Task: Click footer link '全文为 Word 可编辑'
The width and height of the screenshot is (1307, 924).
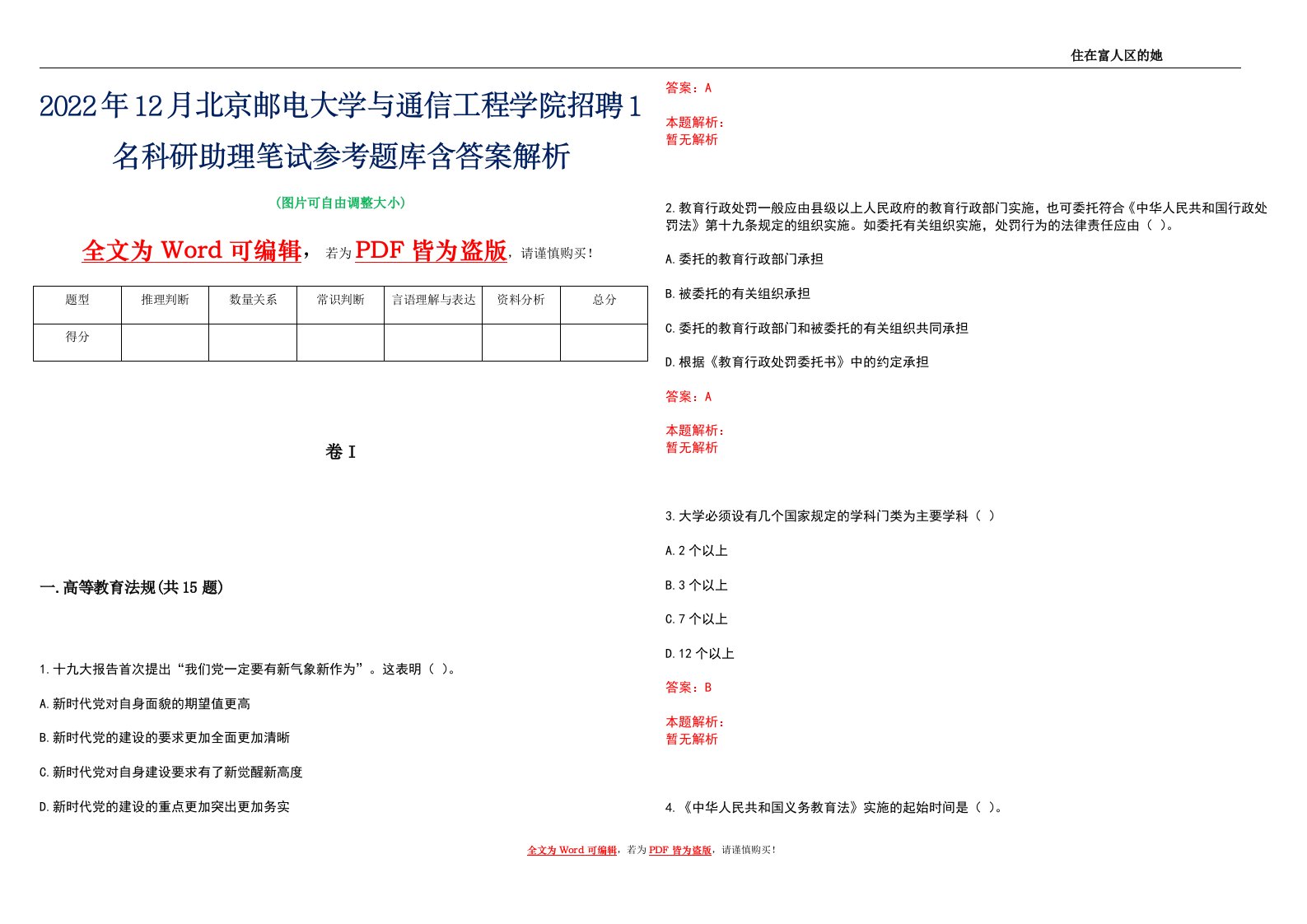Action: (x=572, y=850)
